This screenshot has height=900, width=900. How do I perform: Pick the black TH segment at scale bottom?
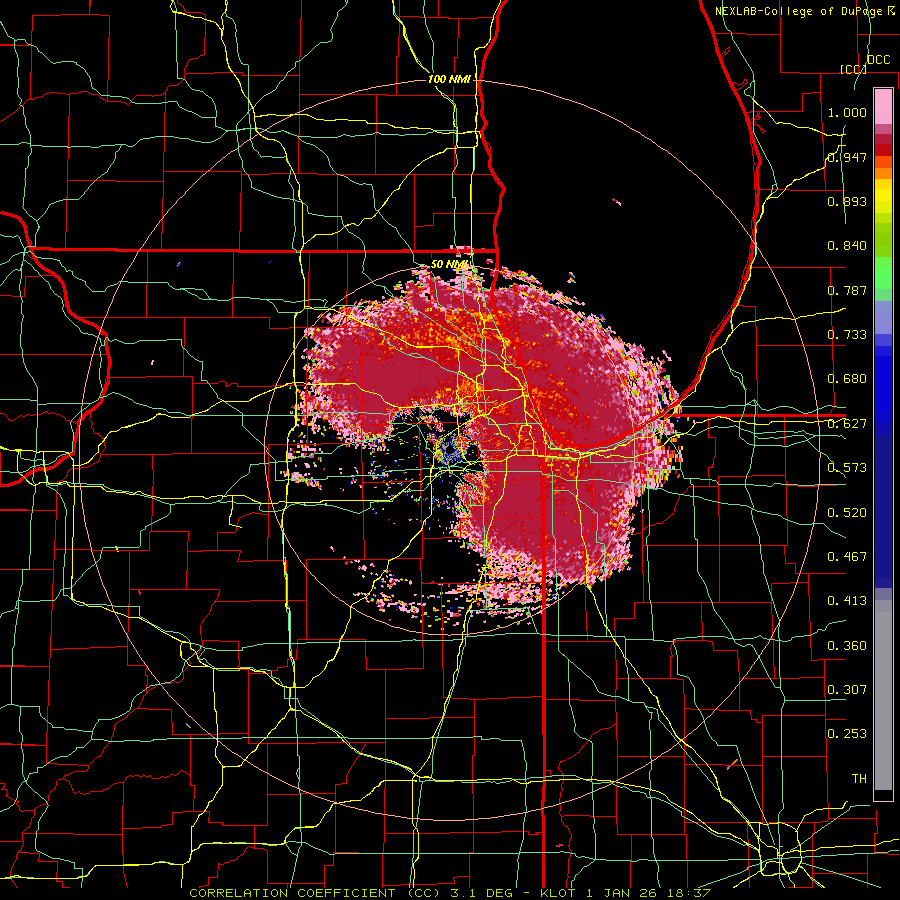pos(883,796)
